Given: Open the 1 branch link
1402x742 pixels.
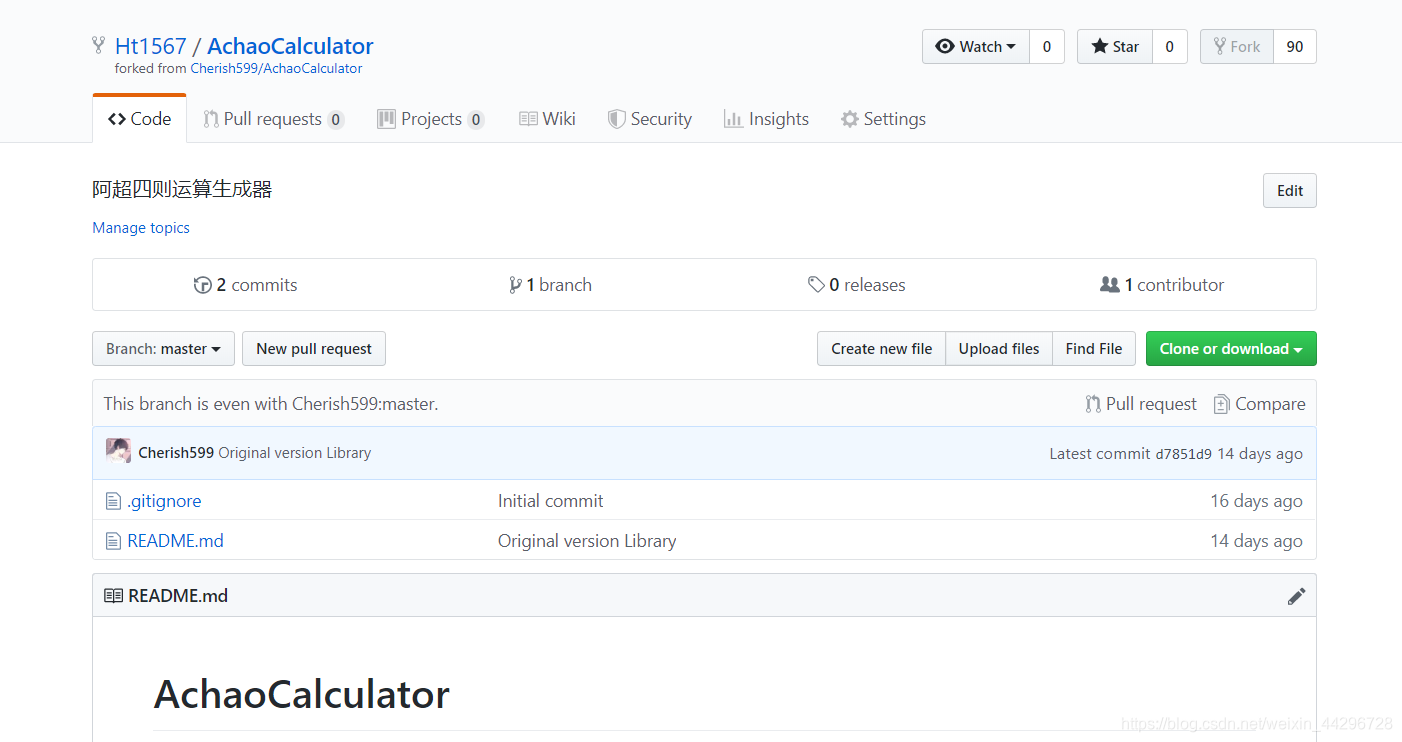Looking at the screenshot, I should 551,285.
